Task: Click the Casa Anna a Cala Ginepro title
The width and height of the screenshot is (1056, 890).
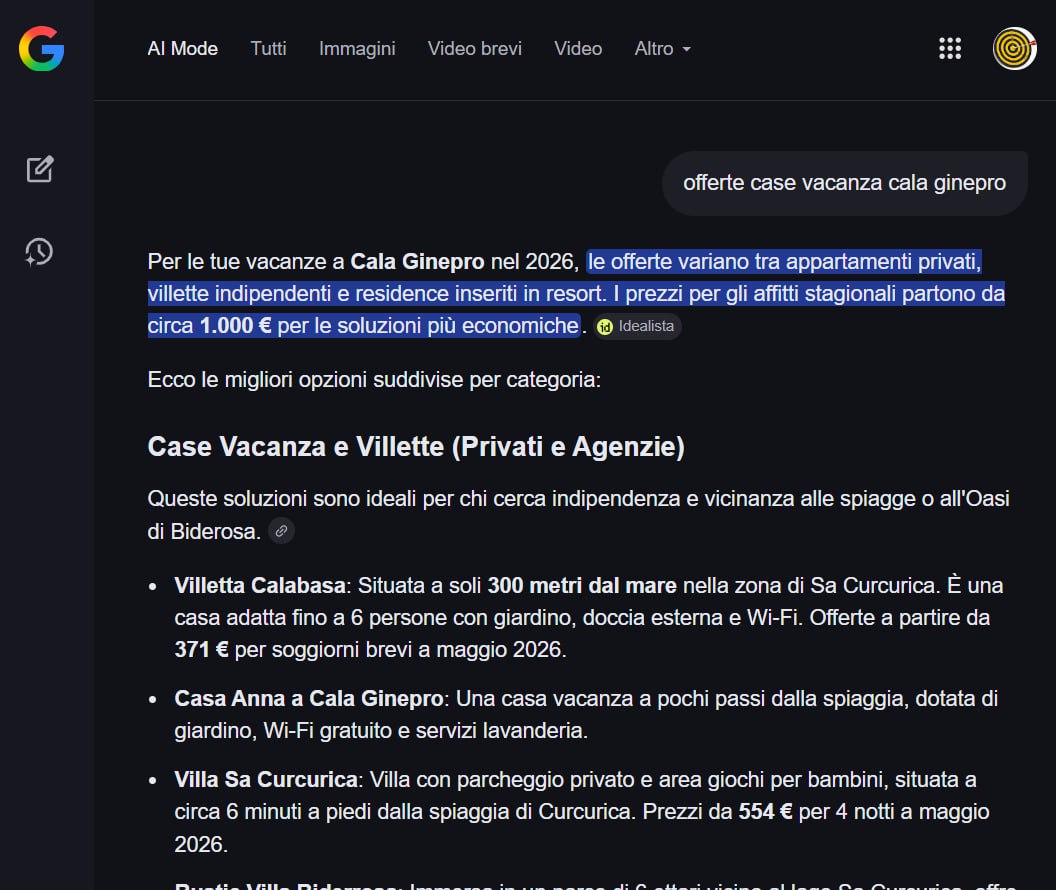Action: click(308, 698)
